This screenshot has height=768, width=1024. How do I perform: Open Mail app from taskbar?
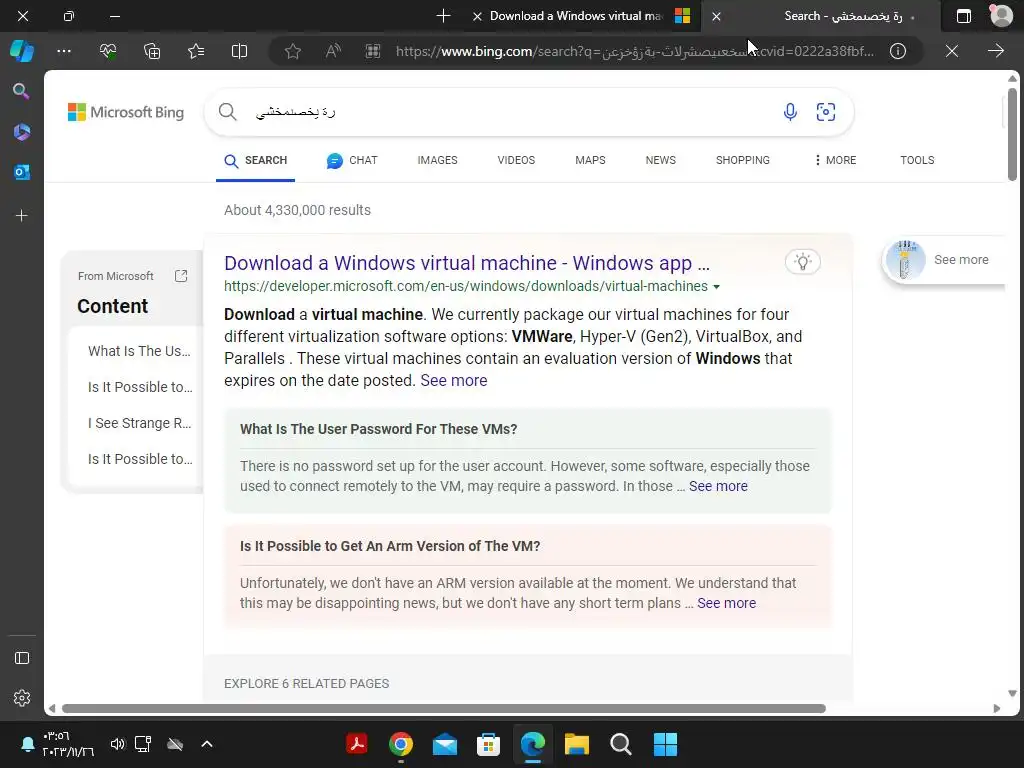coord(445,744)
